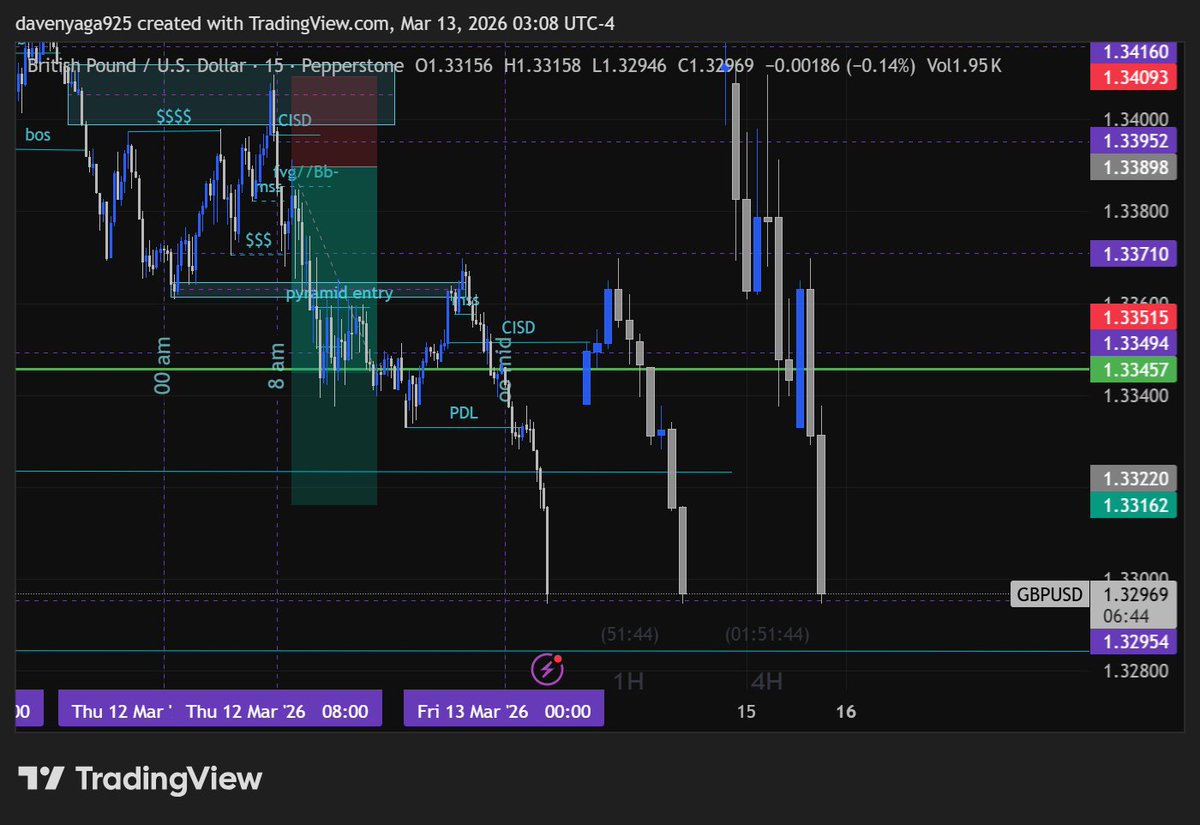
Task: Click the 1.34000 price scale value
Action: tap(1136, 118)
